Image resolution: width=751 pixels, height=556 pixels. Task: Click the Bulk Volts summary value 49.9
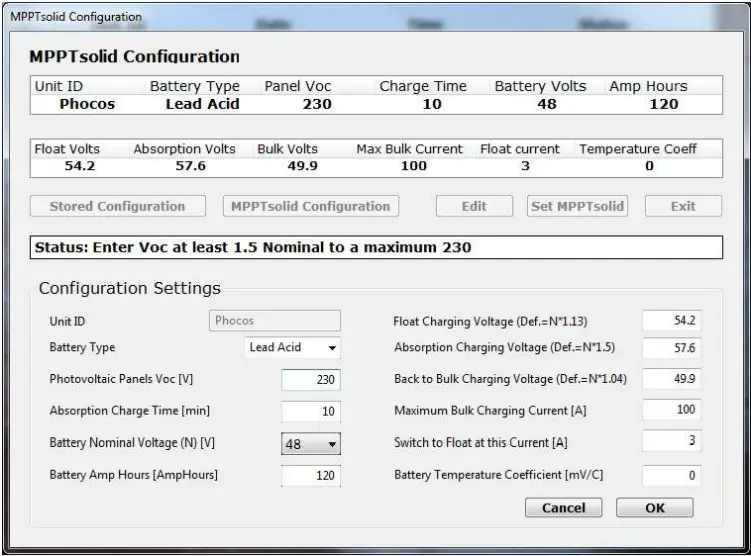[302, 166]
